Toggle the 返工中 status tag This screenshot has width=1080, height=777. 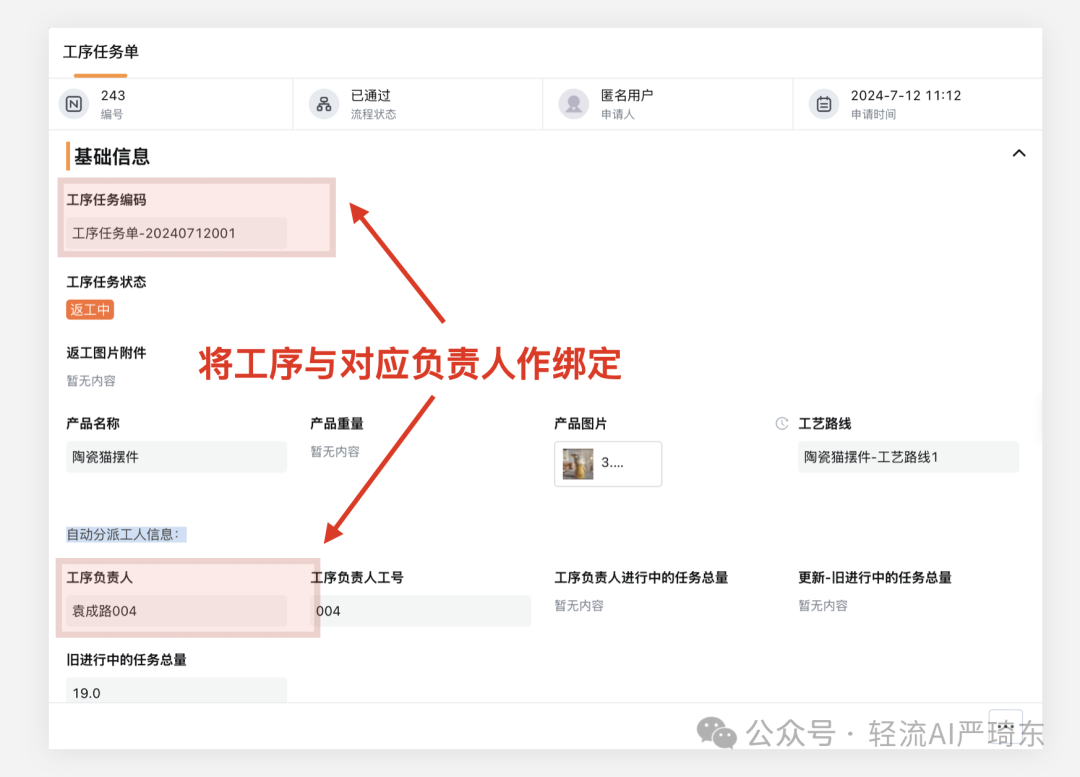coord(89,309)
